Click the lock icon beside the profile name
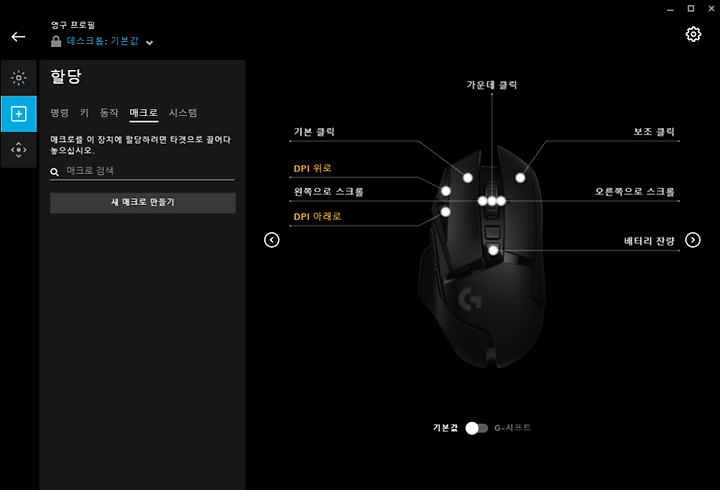 56,41
